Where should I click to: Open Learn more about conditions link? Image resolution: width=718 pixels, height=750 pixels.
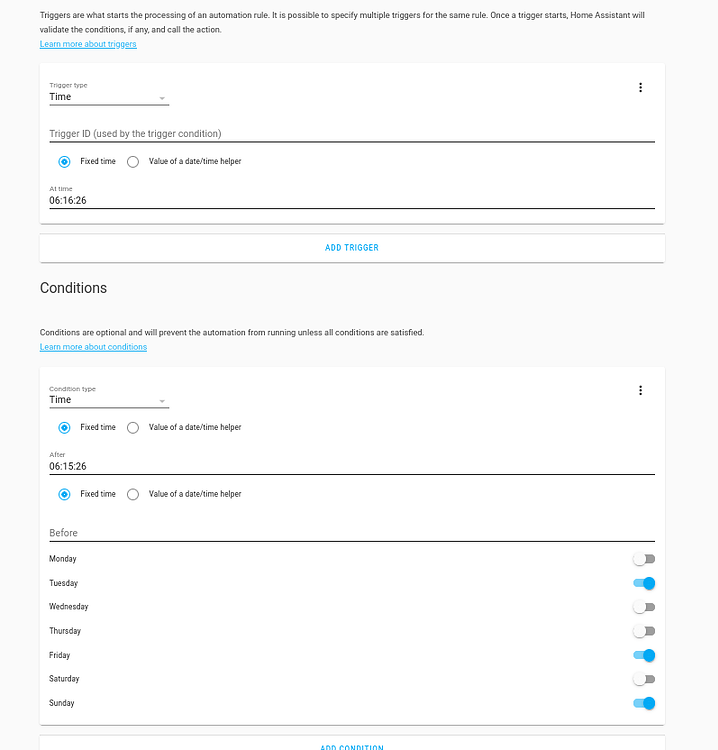tap(93, 347)
